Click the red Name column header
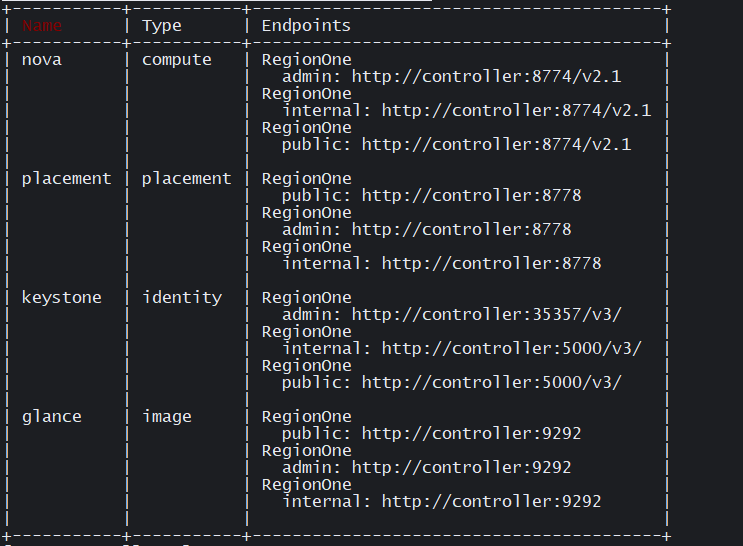 (42, 26)
